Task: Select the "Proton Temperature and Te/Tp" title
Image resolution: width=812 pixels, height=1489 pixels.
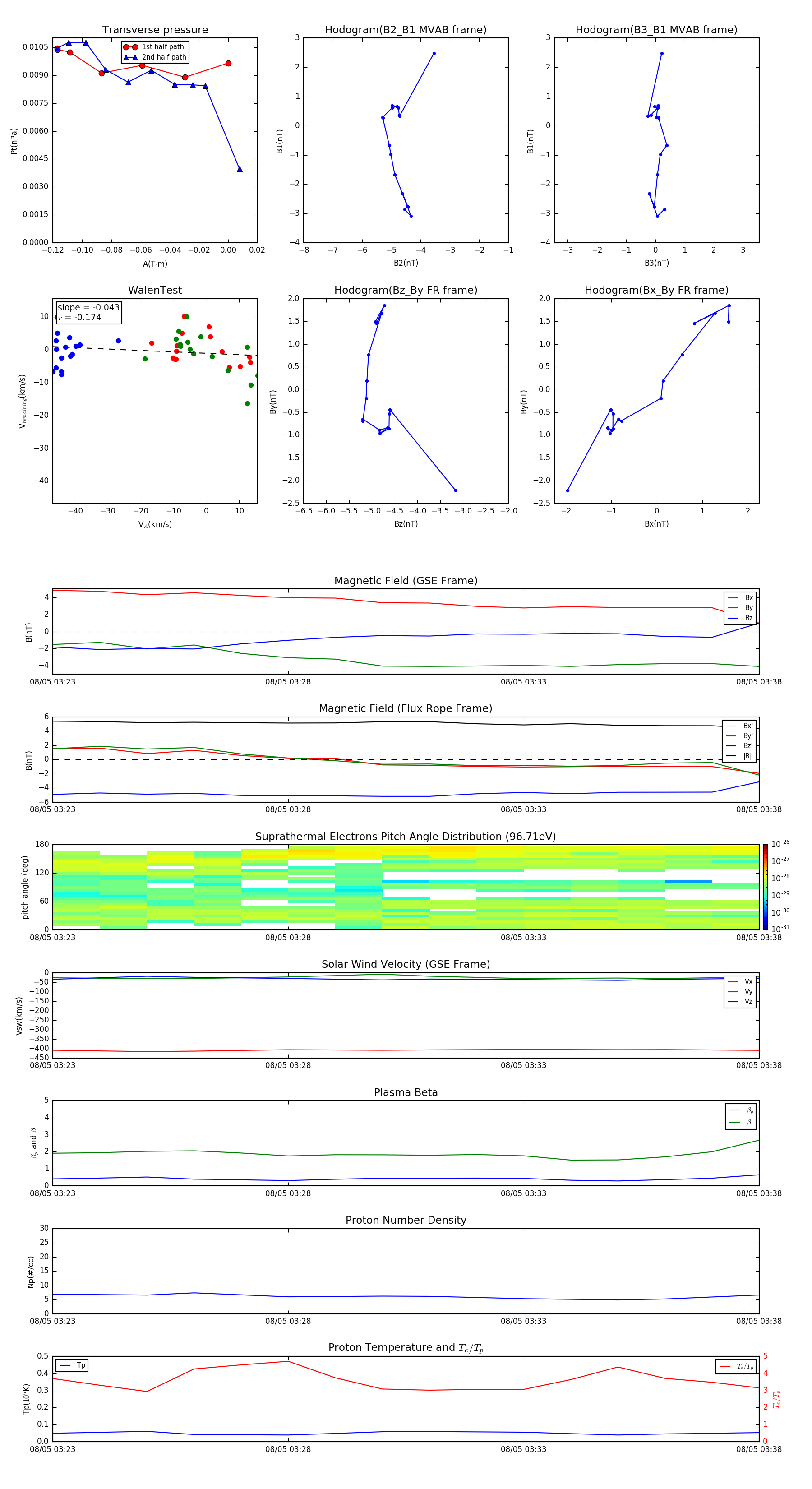Action: [x=406, y=1348]
